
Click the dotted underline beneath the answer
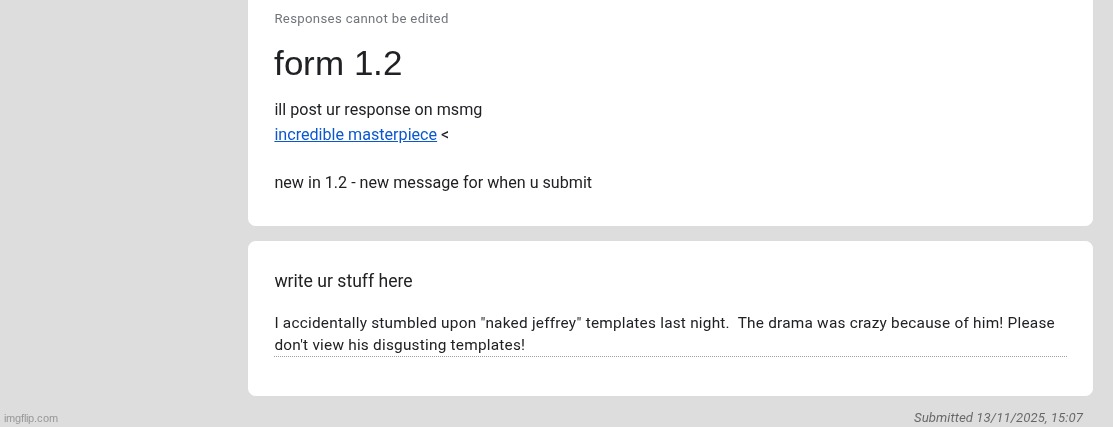click(x=670, y=356)
